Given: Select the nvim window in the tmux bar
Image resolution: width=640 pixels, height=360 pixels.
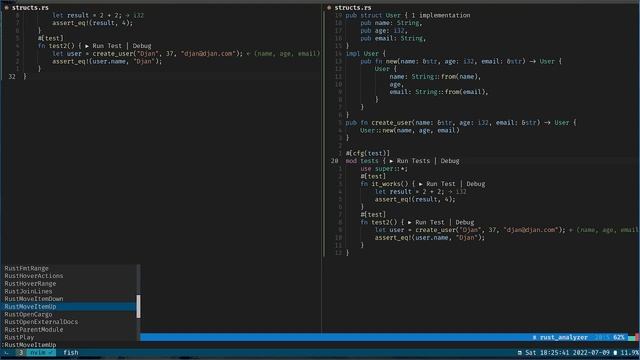Looking at the screenshot, I should pos(41,353).
